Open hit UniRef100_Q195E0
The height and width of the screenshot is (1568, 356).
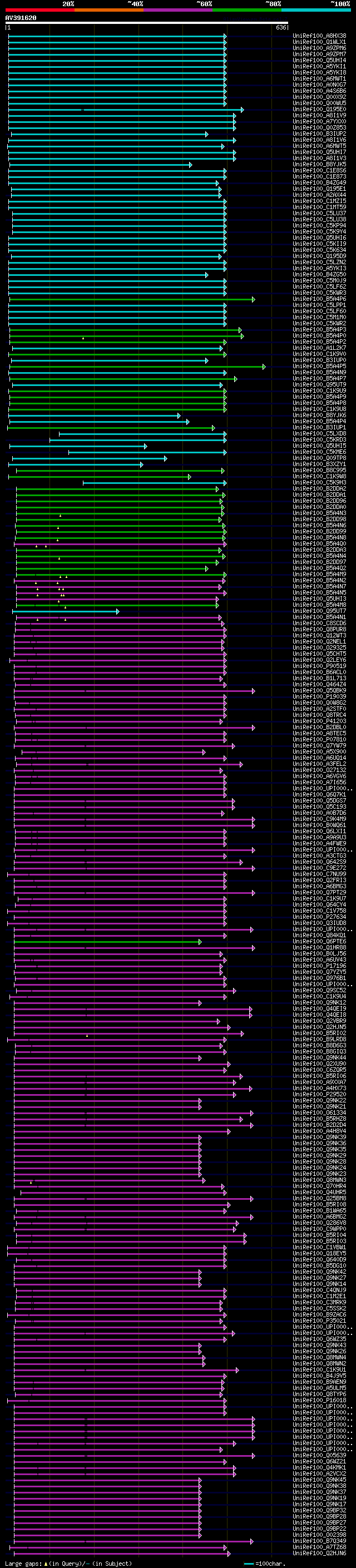319,109
